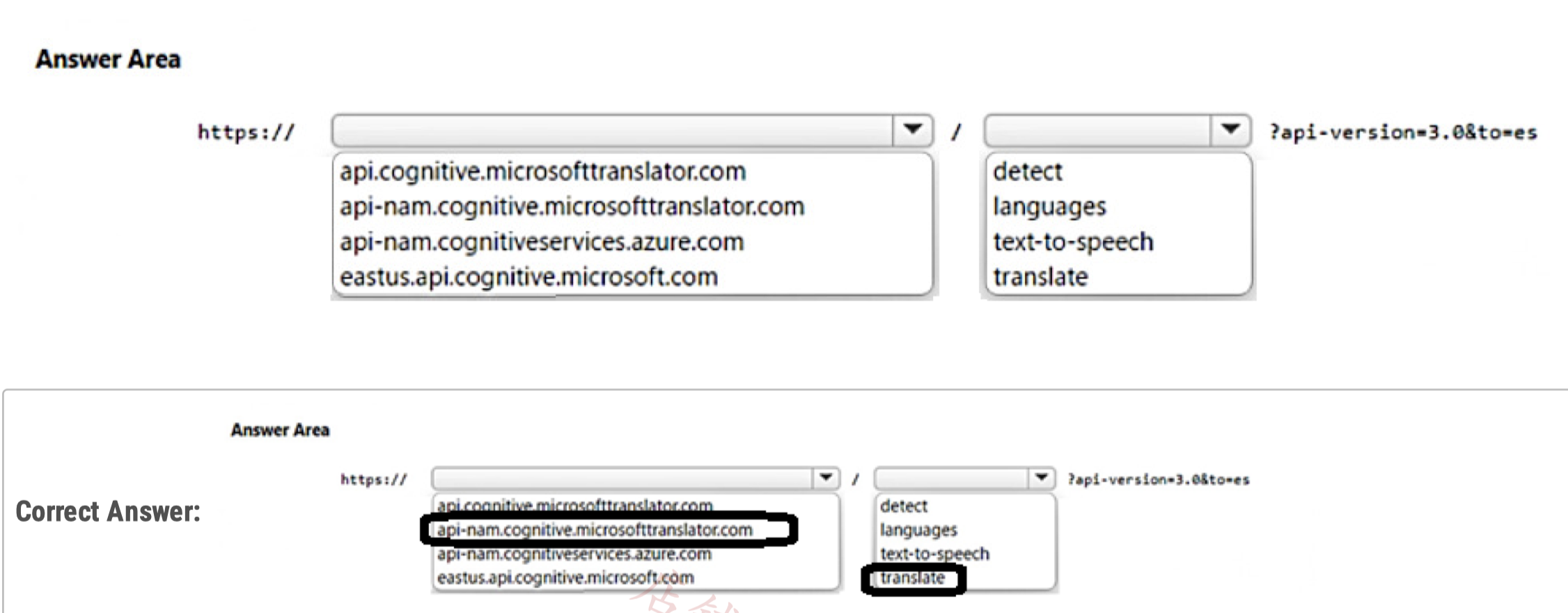Select detect in the upper endpoint list

click(x=1028, y=171)
